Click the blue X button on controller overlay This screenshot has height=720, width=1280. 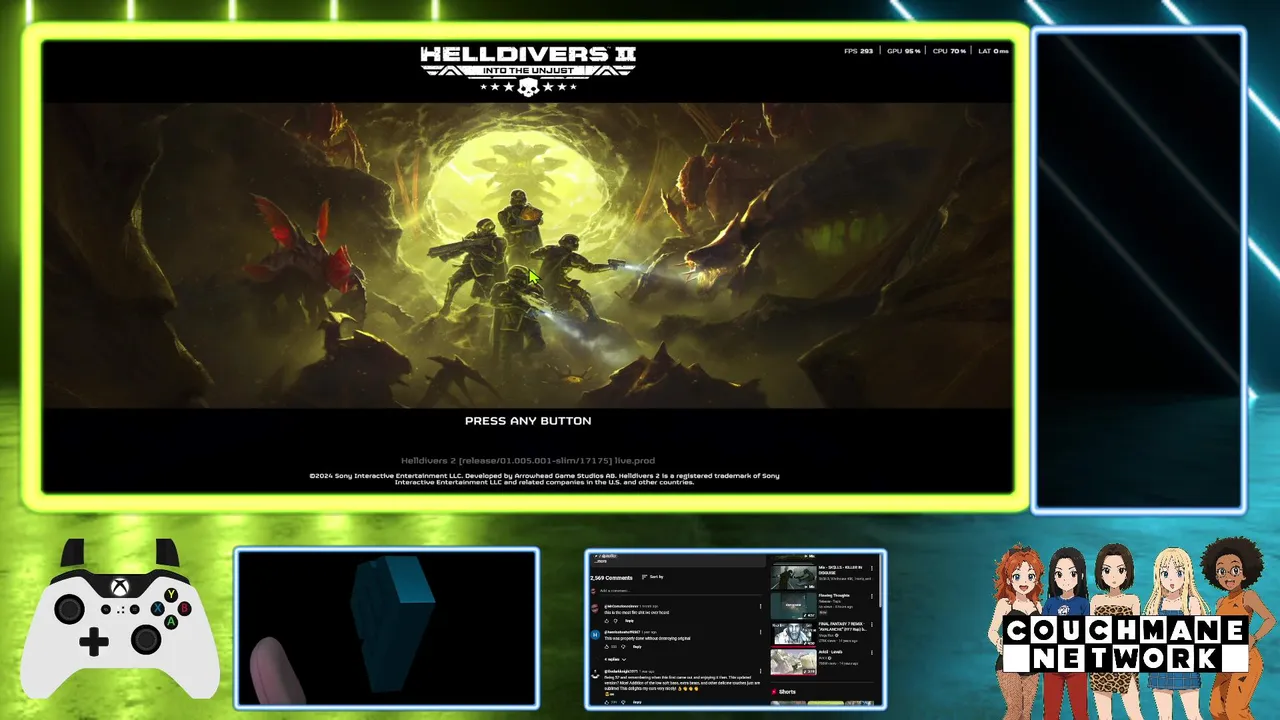157,608
